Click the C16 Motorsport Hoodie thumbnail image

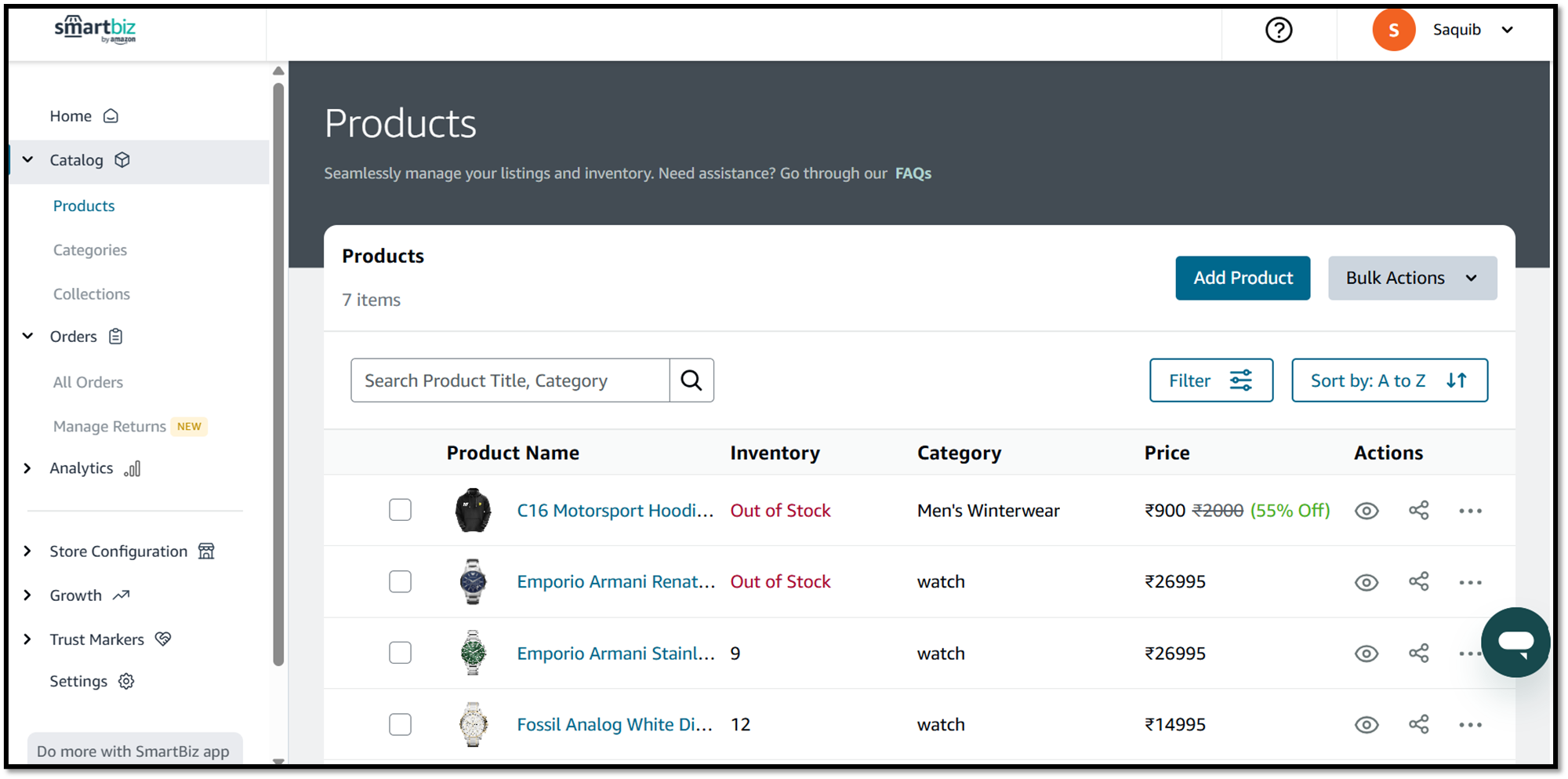pos(473,510)
